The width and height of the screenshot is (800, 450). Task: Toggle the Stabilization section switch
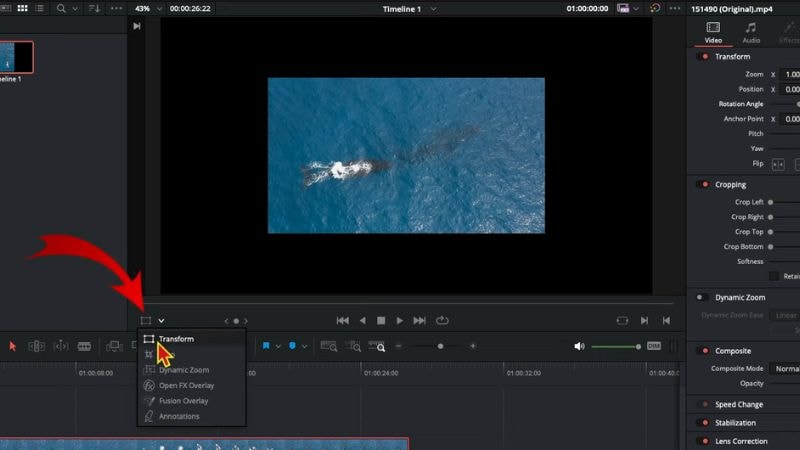tap(704, 422)
